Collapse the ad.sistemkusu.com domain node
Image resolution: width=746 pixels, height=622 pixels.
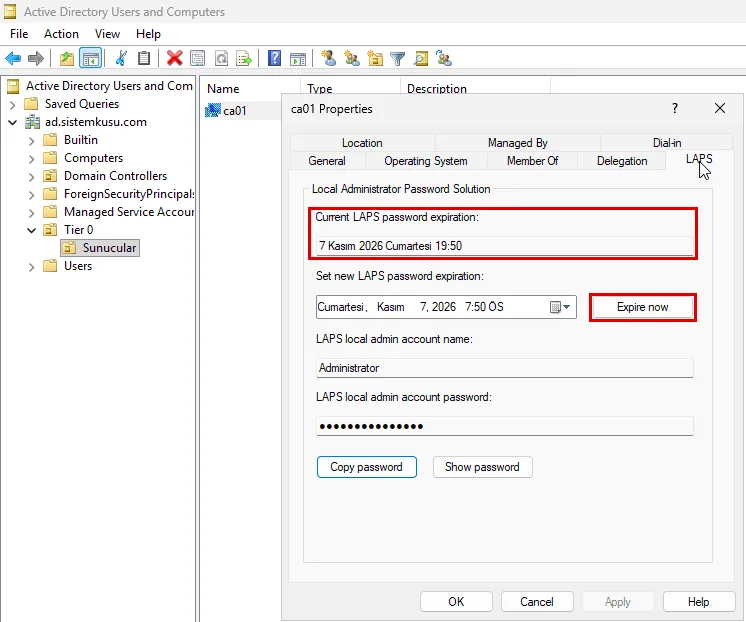click(x=13, y=122)
